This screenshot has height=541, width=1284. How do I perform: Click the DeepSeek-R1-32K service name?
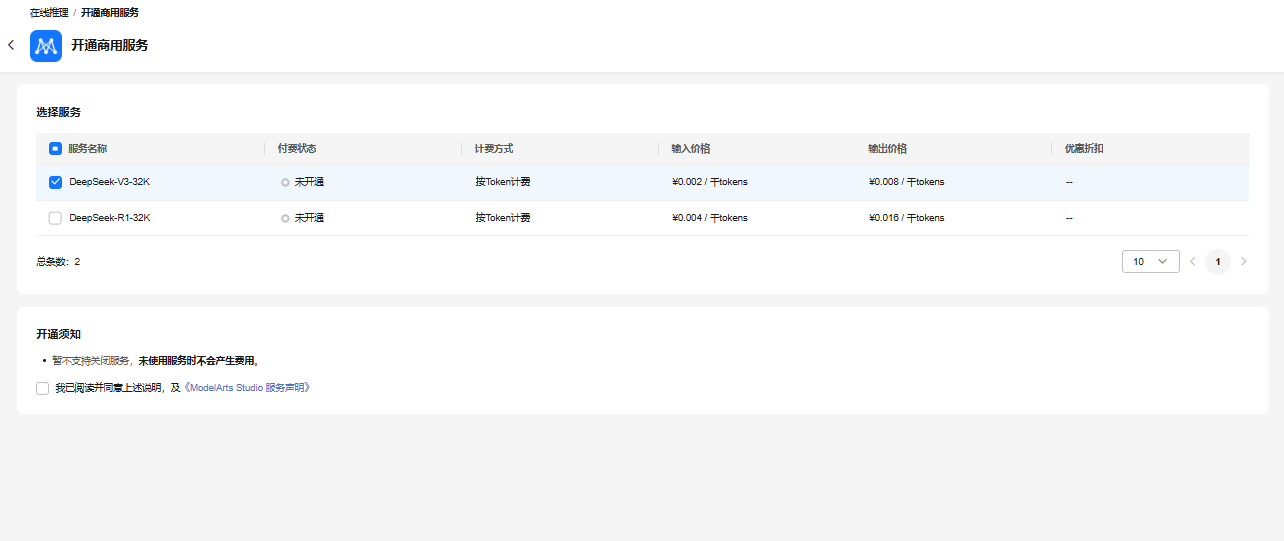coord(110,217)
